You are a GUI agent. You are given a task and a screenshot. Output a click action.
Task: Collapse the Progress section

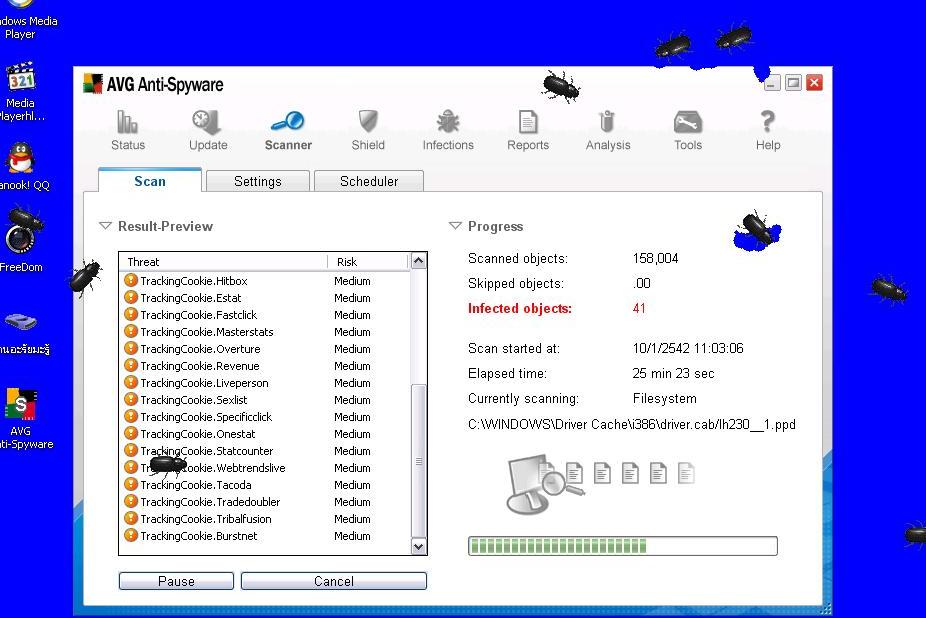pos(455,226)
